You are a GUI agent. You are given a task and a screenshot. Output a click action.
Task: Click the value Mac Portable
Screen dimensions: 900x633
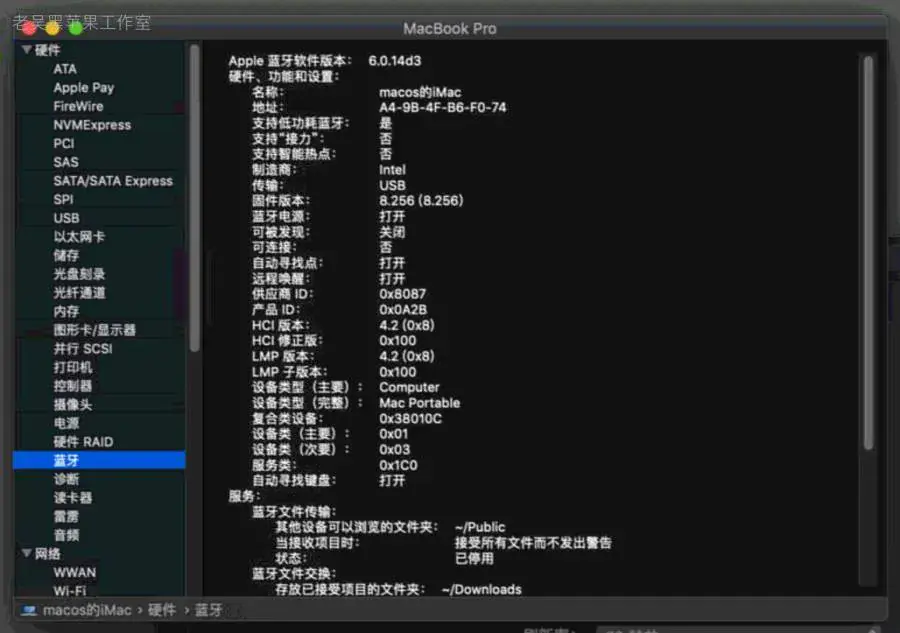tap(420, 403)
